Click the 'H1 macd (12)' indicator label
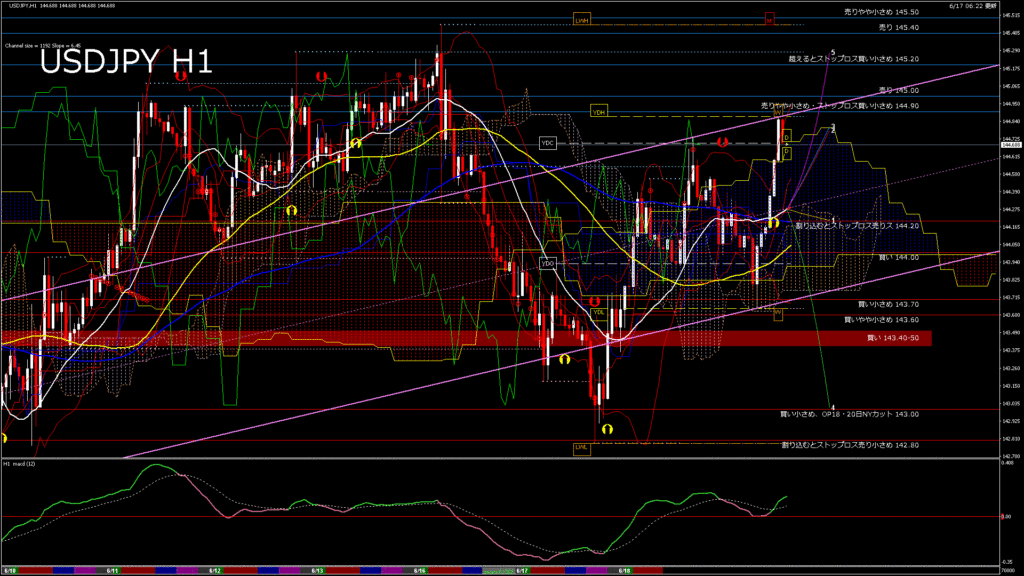This screenshot has height=576, width=1024. (x=20, y=464)
